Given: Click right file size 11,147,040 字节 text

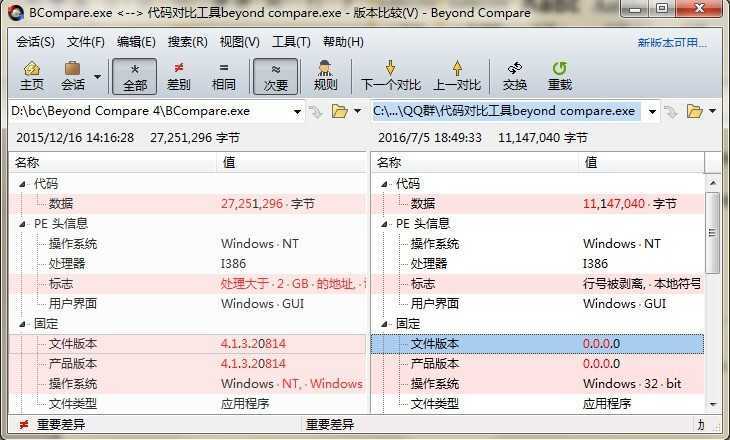Looking at the screenshot, I should (543, 138).
